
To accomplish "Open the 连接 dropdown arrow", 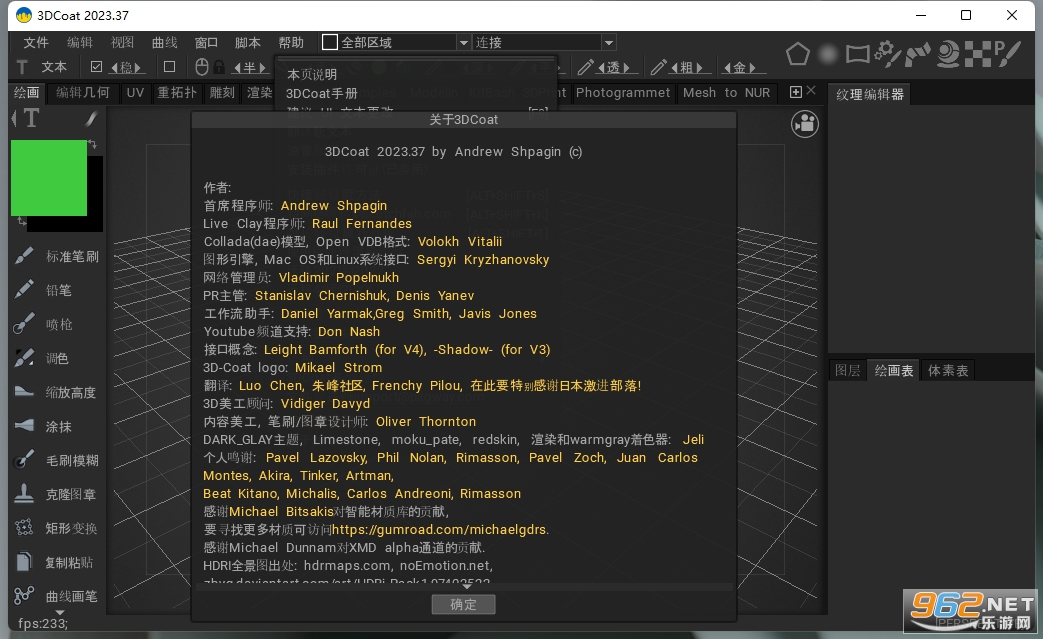I will pos(609,43).
